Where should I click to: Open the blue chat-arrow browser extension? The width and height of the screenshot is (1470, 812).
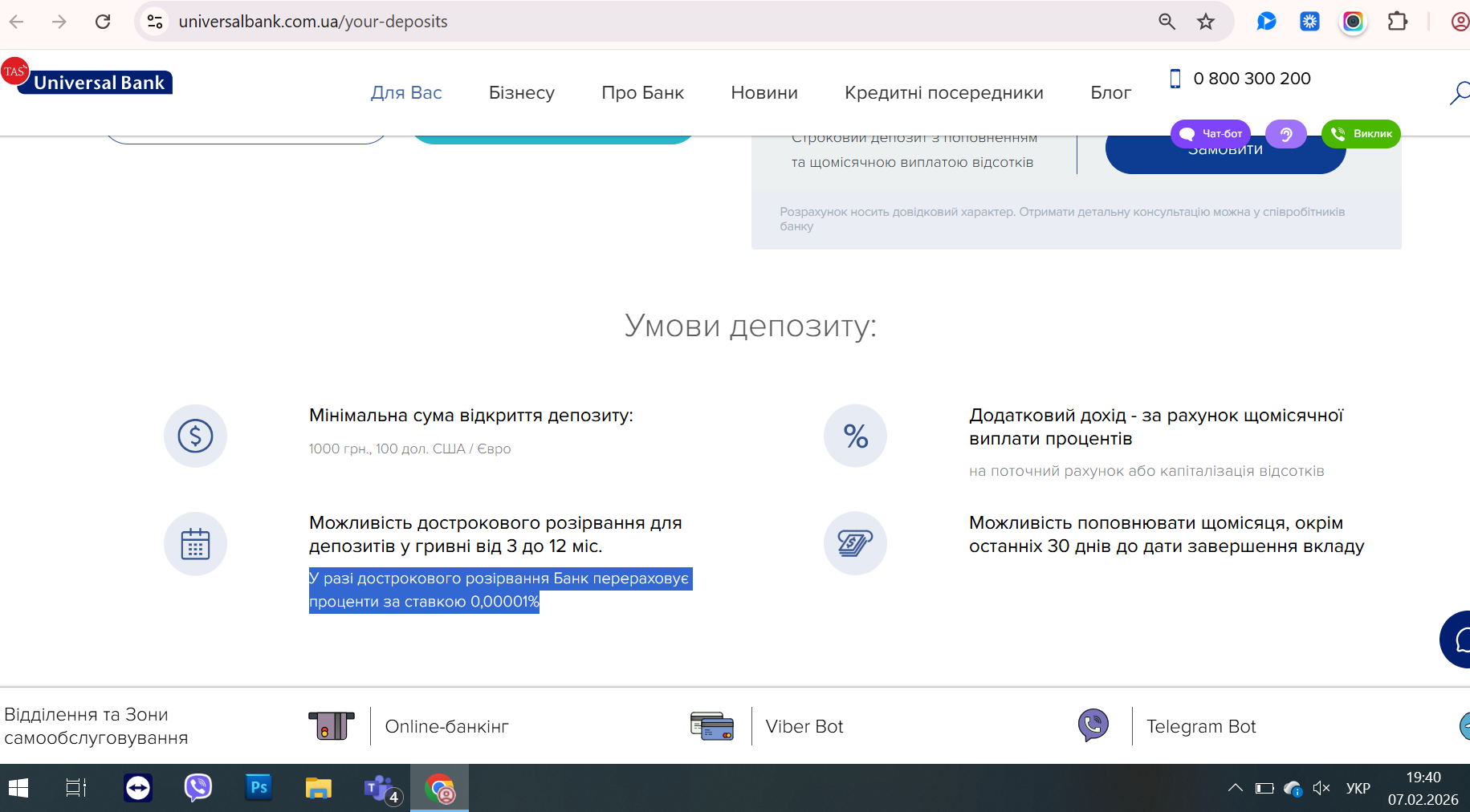pos(1266,22)
